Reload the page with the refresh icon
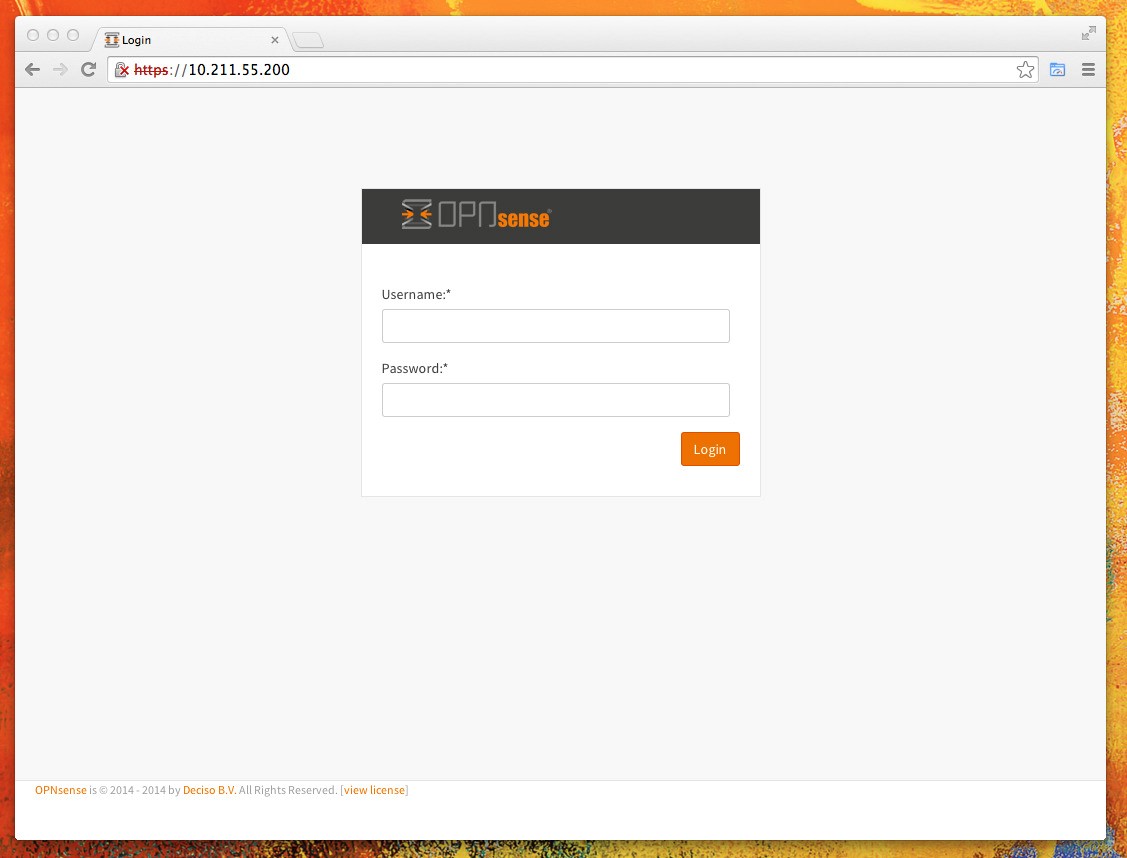This screenshot has width=1127, height=858. click(x=88, y=70)
